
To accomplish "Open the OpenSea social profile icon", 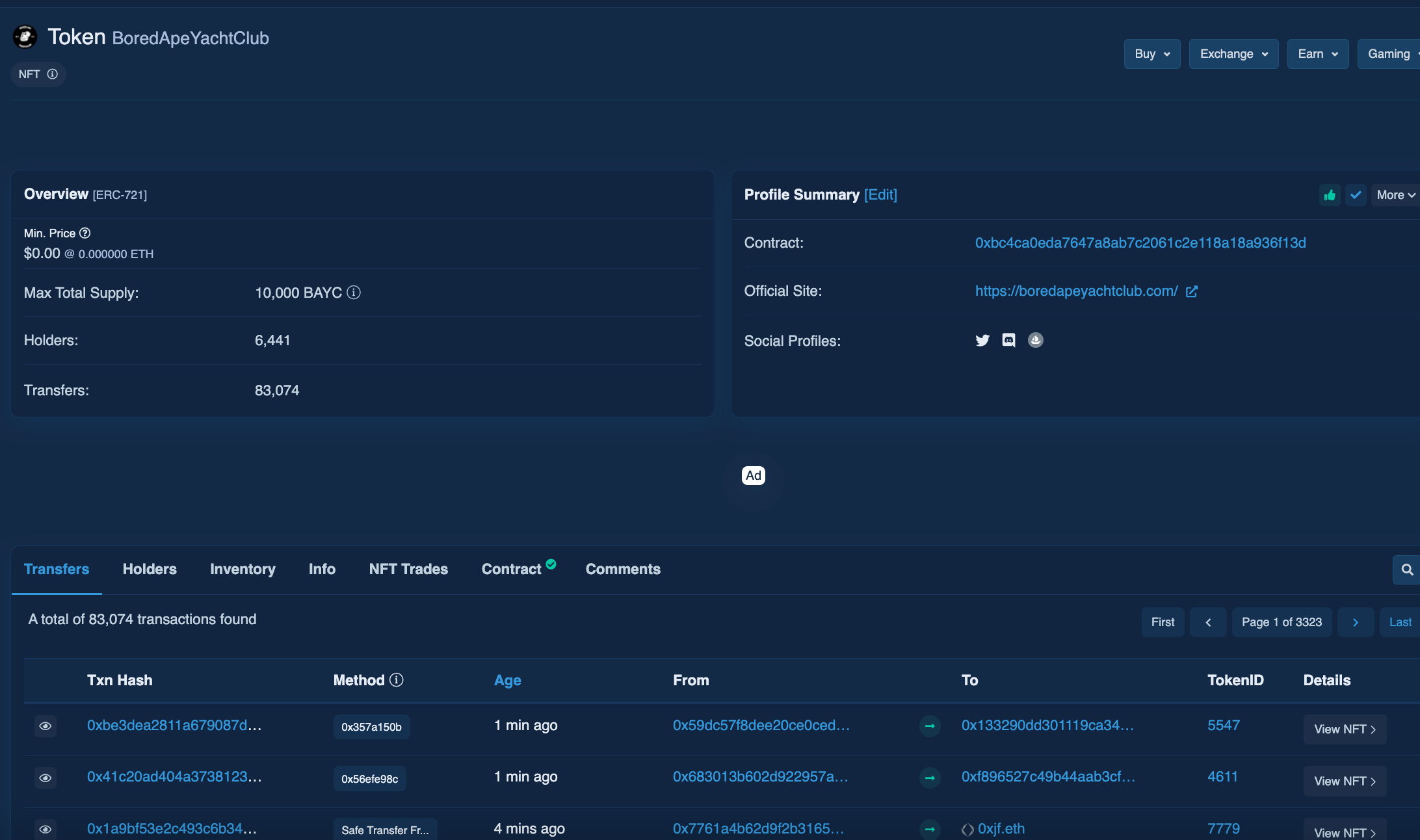I will [1036, 340].
